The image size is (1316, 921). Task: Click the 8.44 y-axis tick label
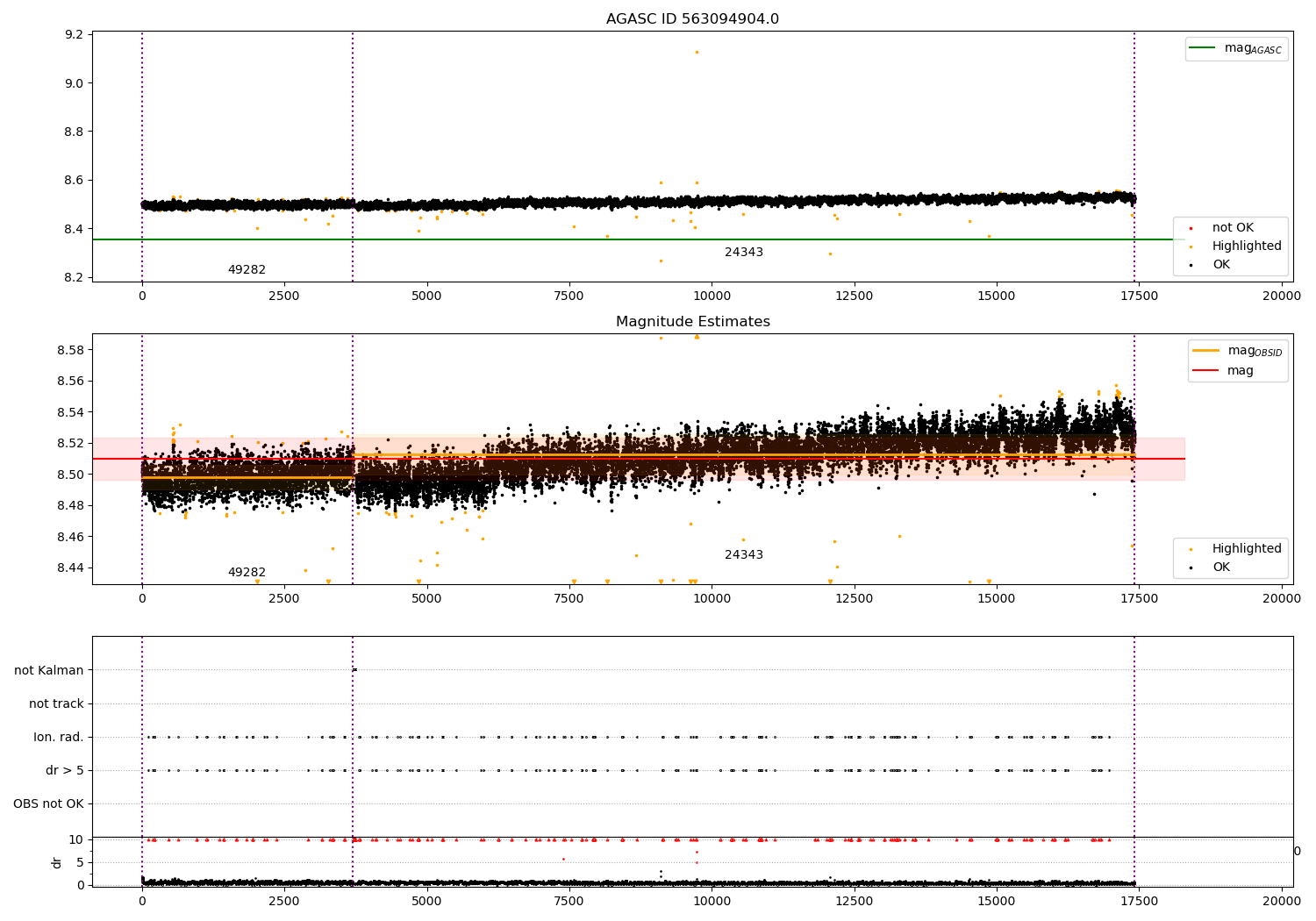71,568
